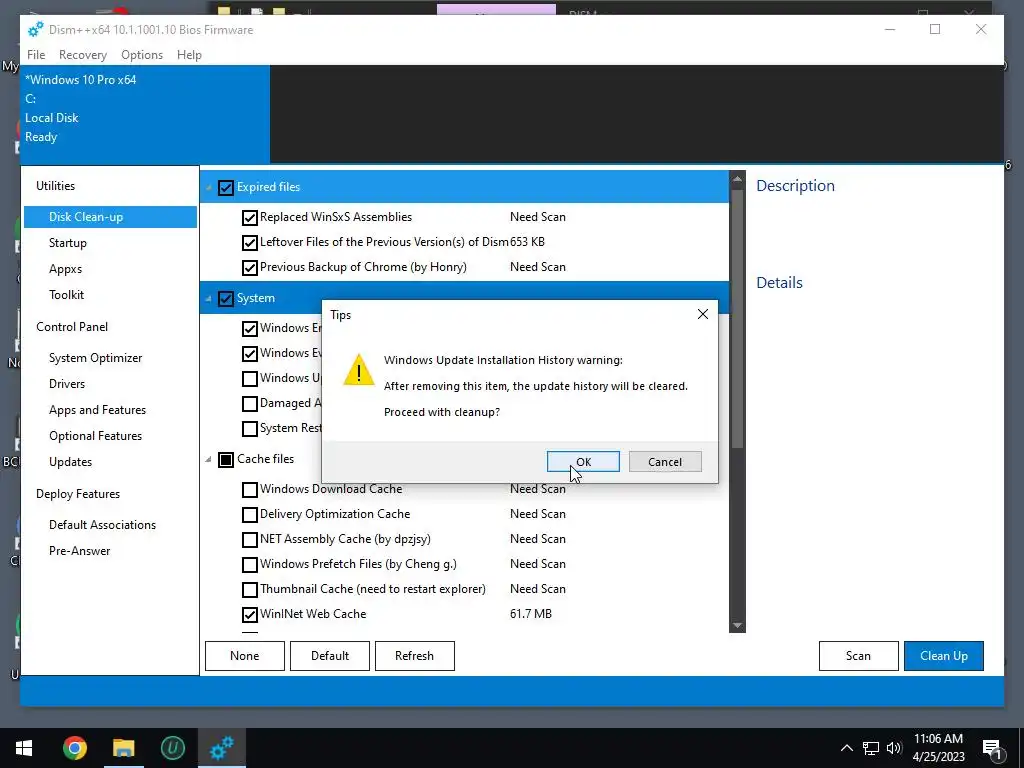Click the network tray icon

point(871,748)
